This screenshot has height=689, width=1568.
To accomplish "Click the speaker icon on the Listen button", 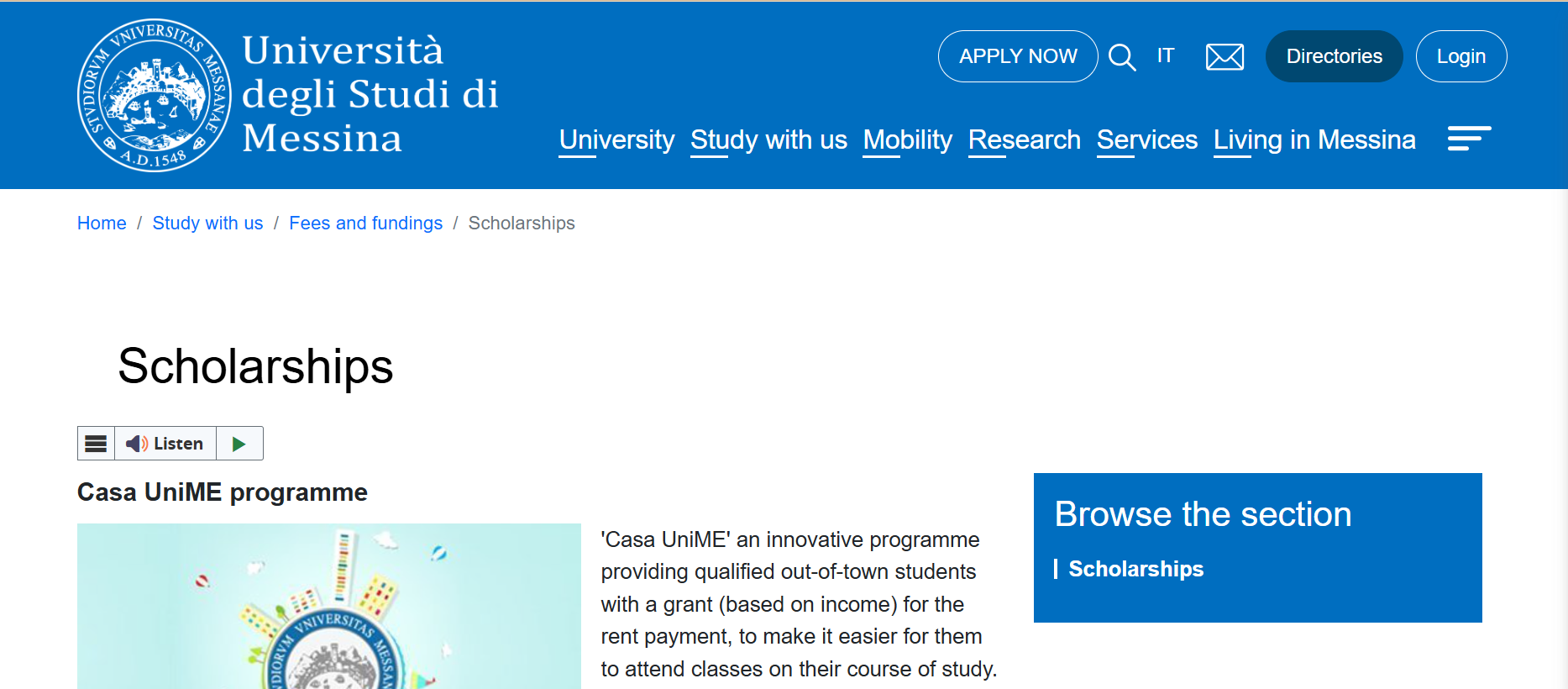I will 137,443.
